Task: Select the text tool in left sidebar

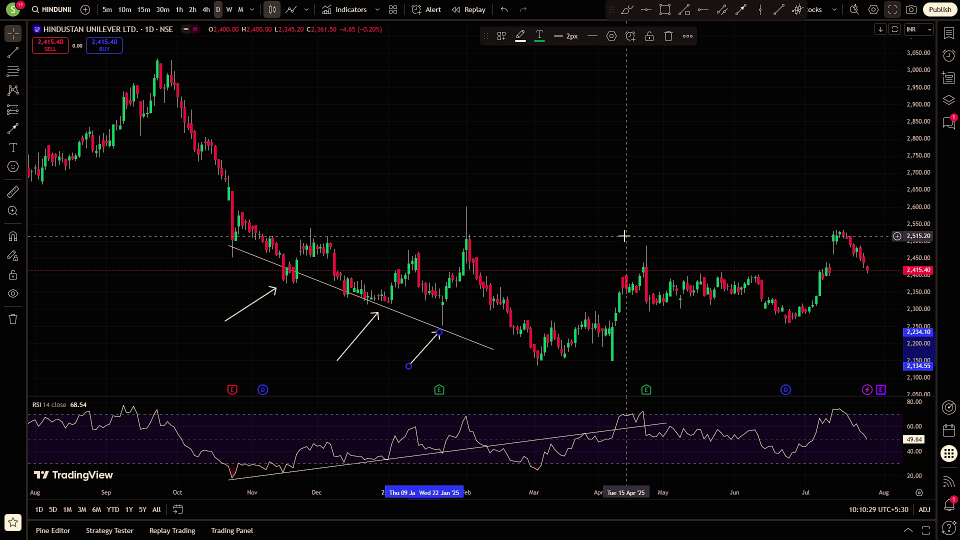Action: pos(13,148)
